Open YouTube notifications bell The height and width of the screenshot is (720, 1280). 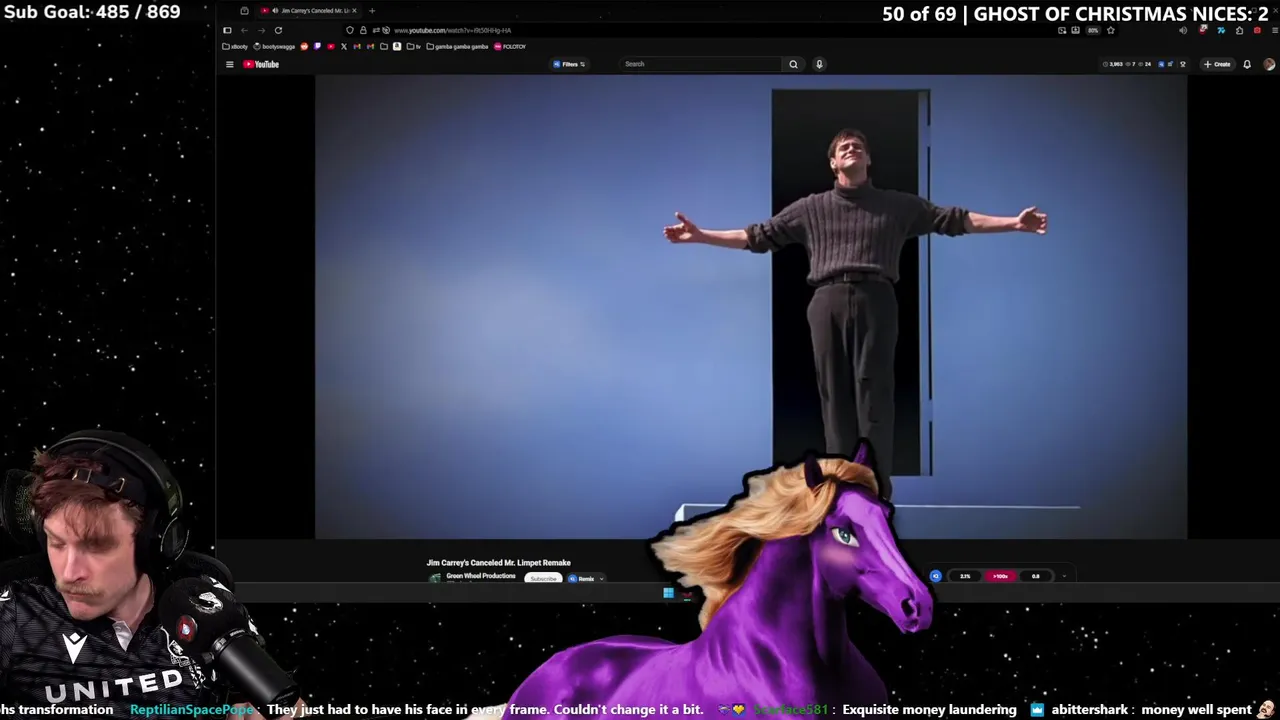[x=1247, y=64]
